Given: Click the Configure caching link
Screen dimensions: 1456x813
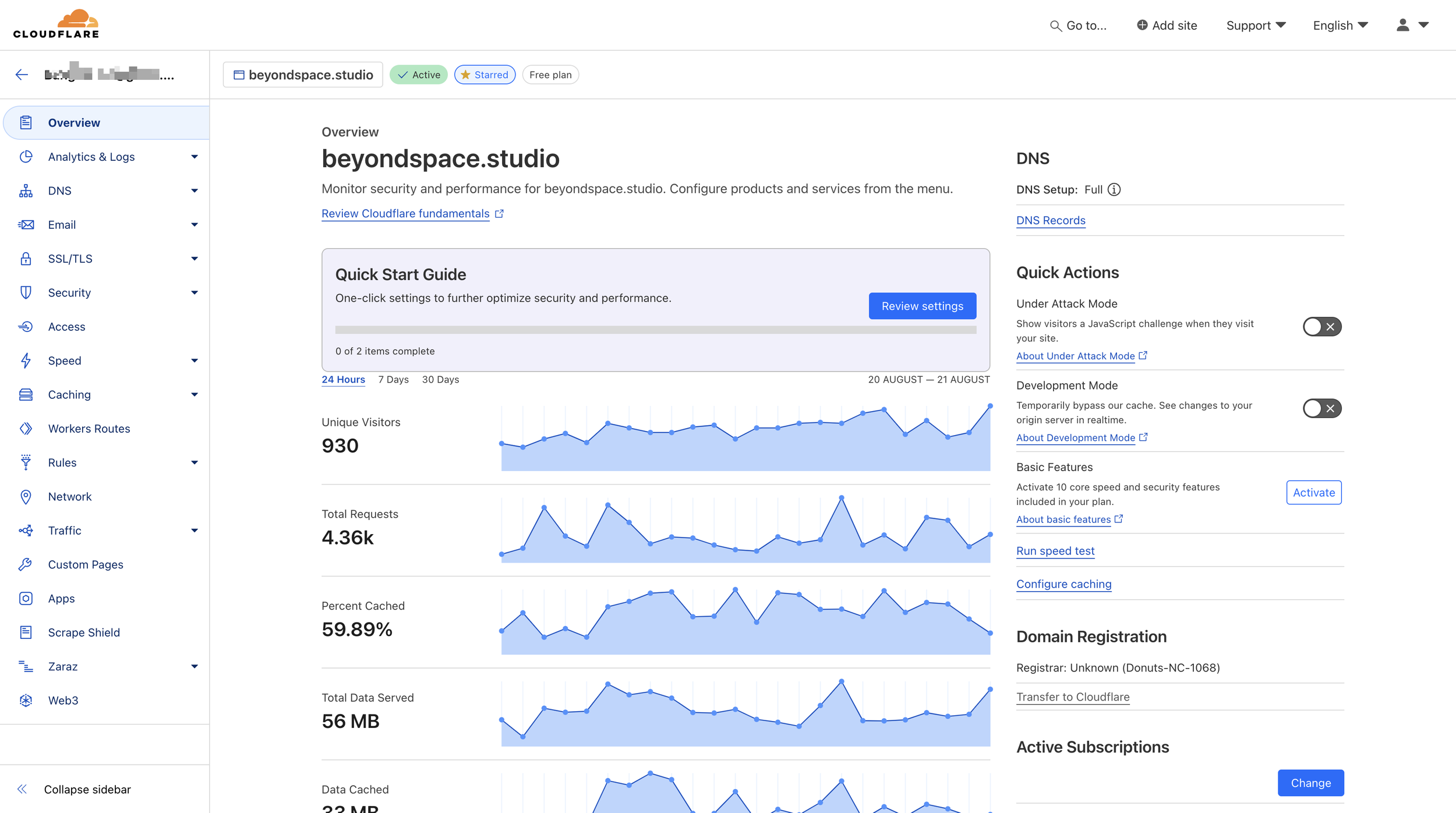Looking at the screenshot, I should tap(1063, 584).
